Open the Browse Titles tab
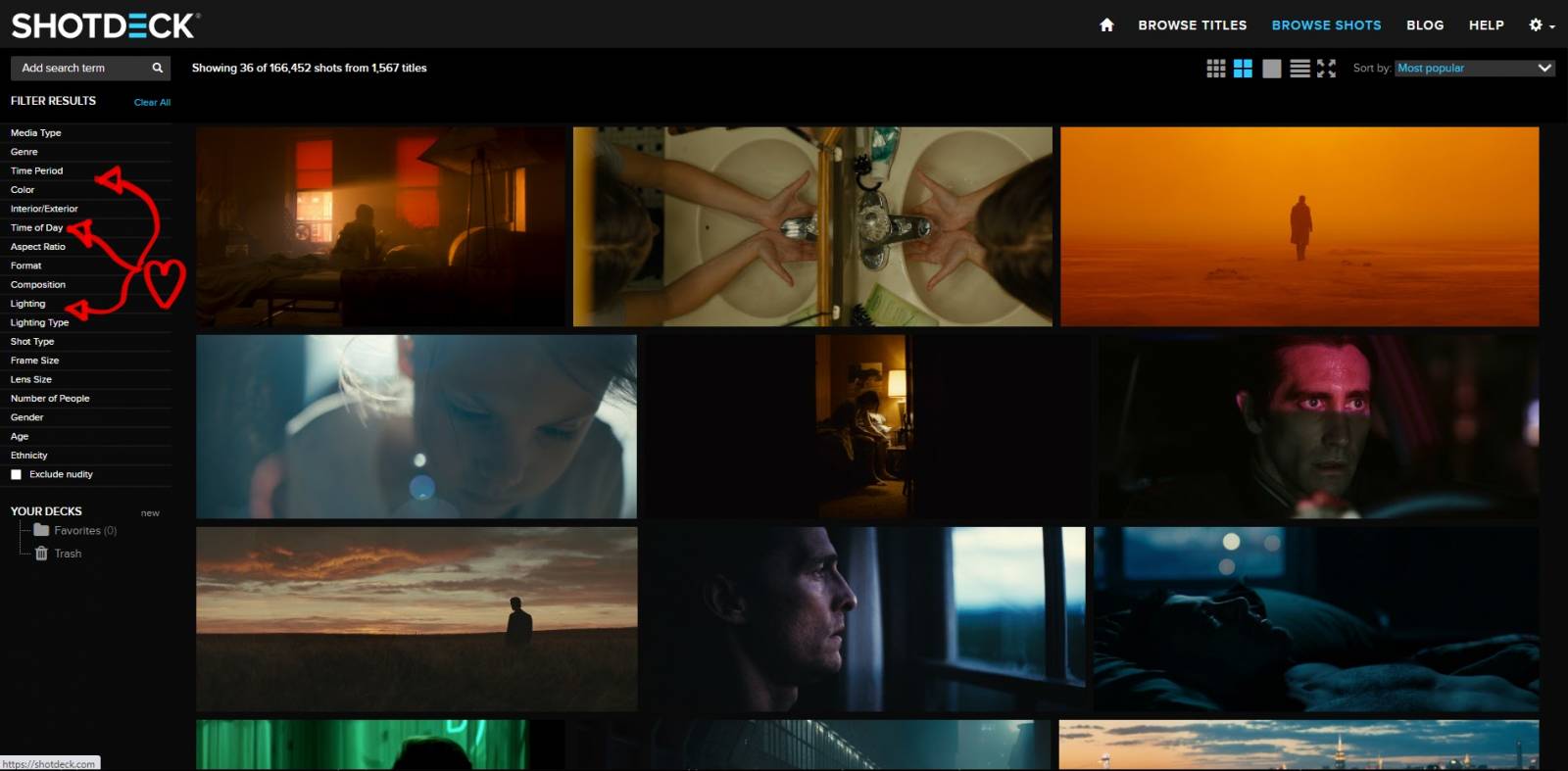1568x771 pixels. [1192, 25]
